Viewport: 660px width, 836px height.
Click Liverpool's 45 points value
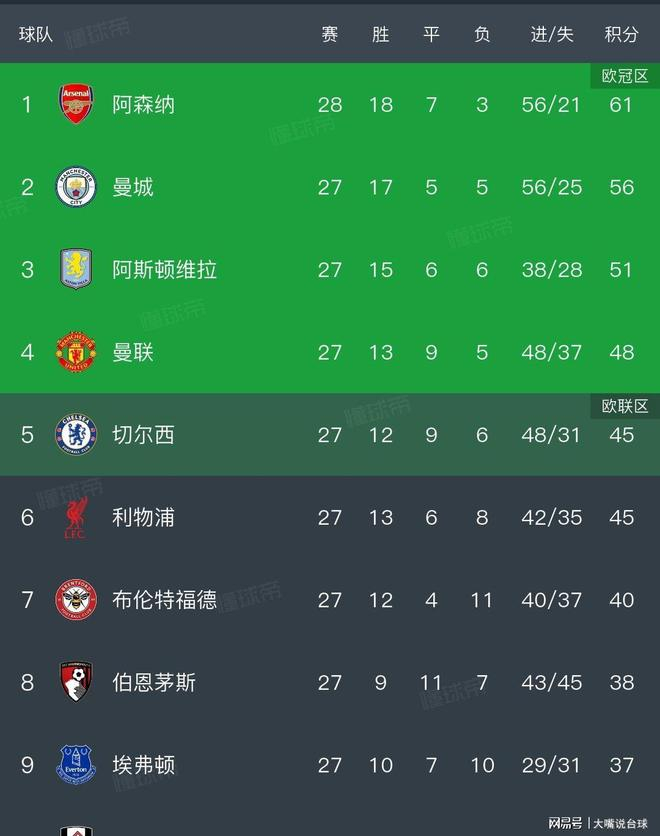pos(621,518)
